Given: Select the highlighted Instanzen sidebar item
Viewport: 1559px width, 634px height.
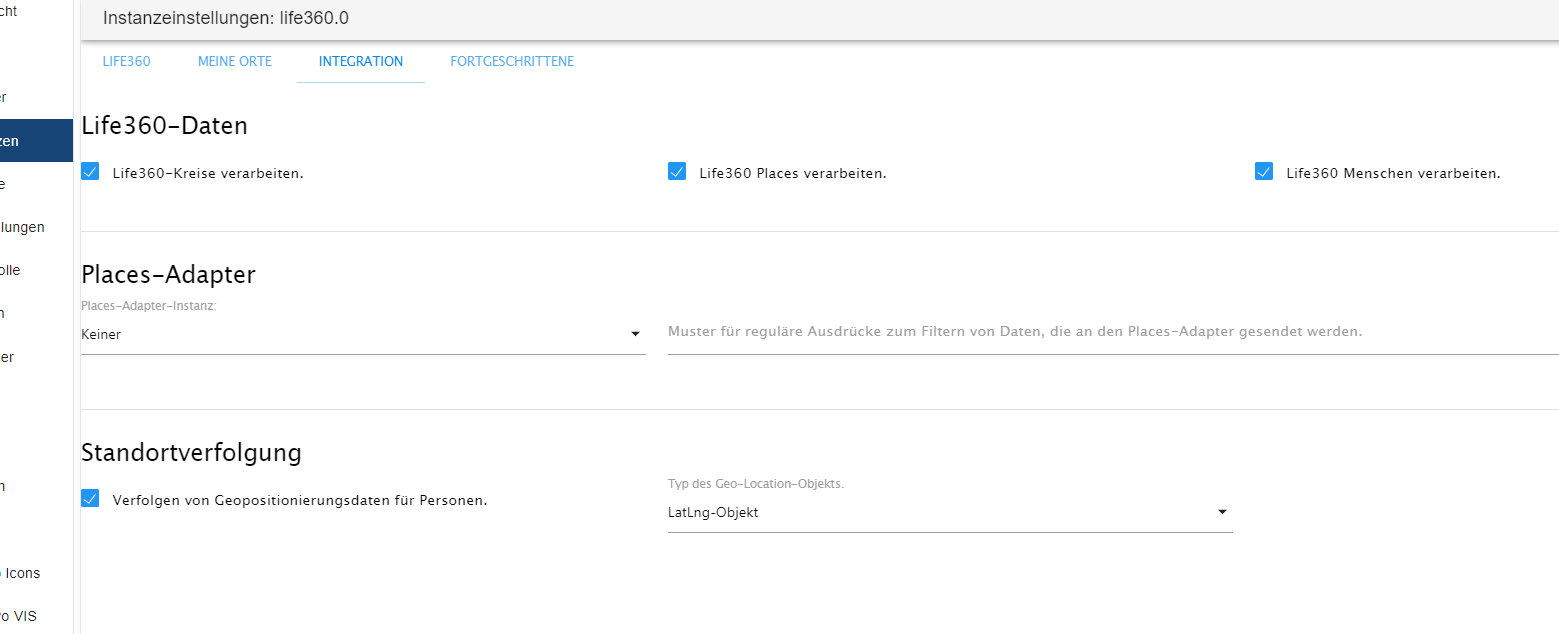Looking at the screenshot, I should pyautogui.click(x=30, y=141).
